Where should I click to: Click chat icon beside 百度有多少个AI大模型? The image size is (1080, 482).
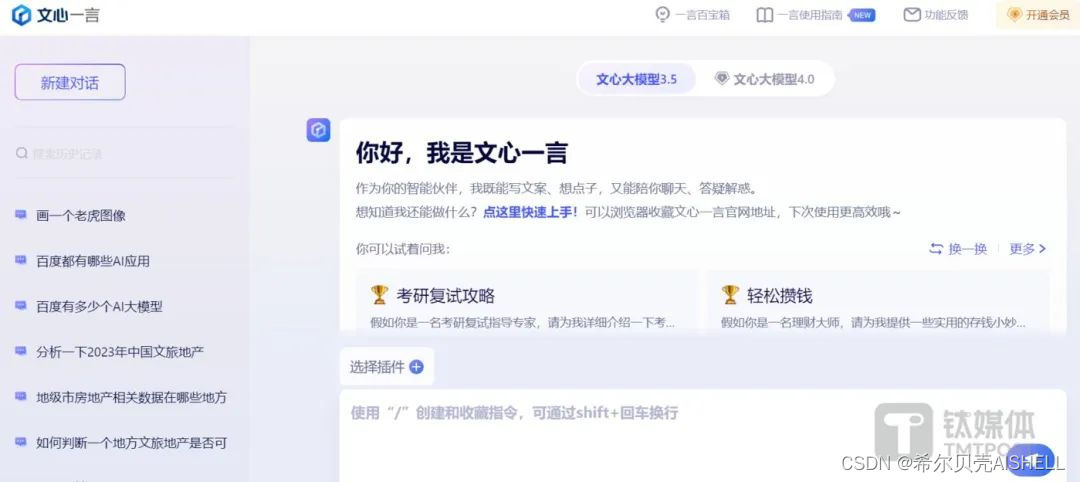point(21,306)
